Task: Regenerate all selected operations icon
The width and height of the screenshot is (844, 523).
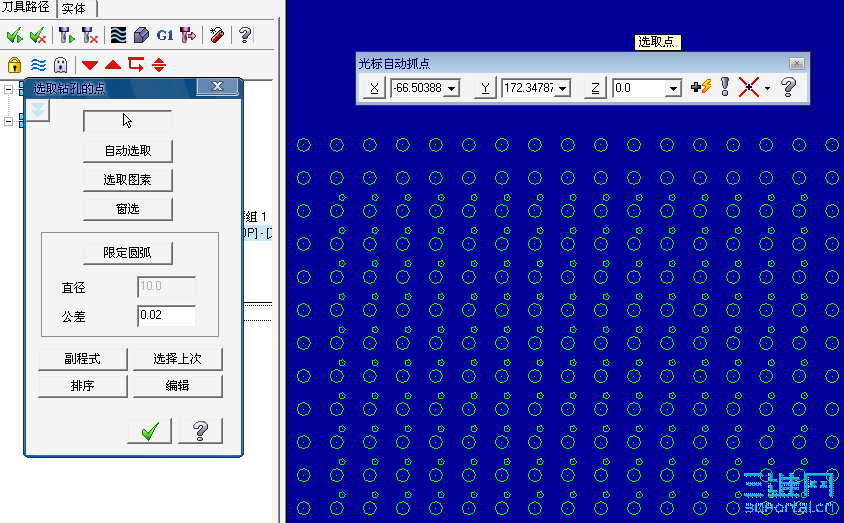Action: 66,36
